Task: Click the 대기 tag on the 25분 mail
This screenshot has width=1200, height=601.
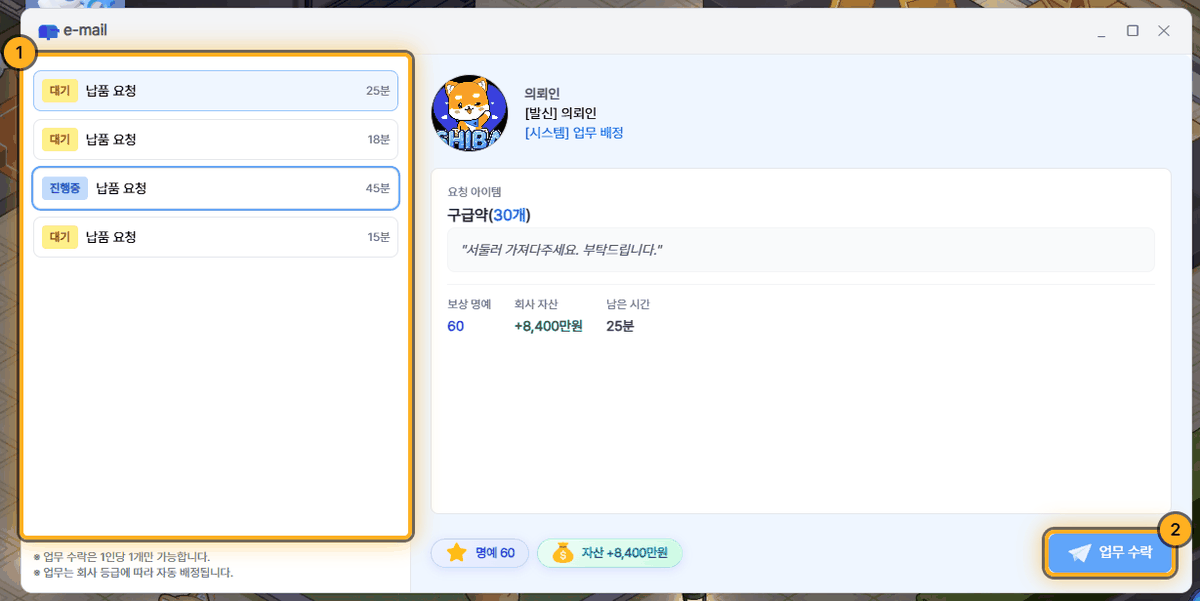Action: point(60,90)
